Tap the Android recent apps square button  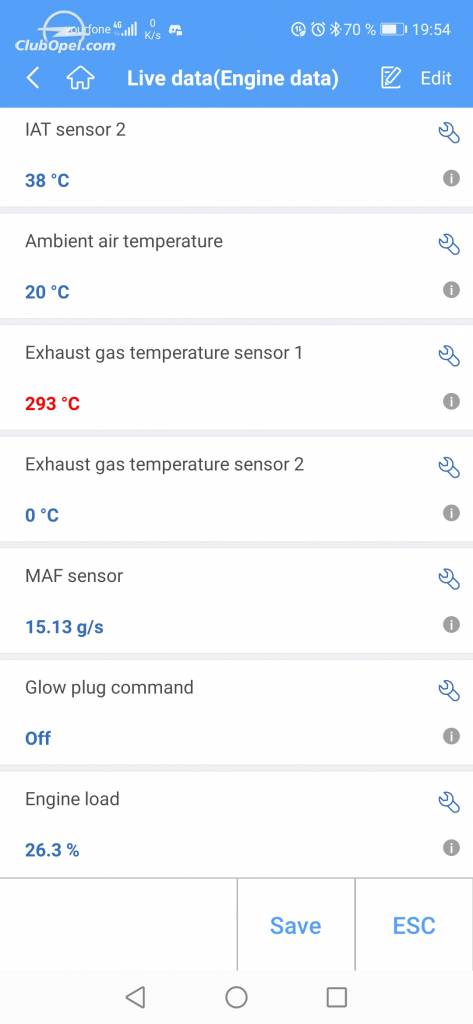[336, 997]
